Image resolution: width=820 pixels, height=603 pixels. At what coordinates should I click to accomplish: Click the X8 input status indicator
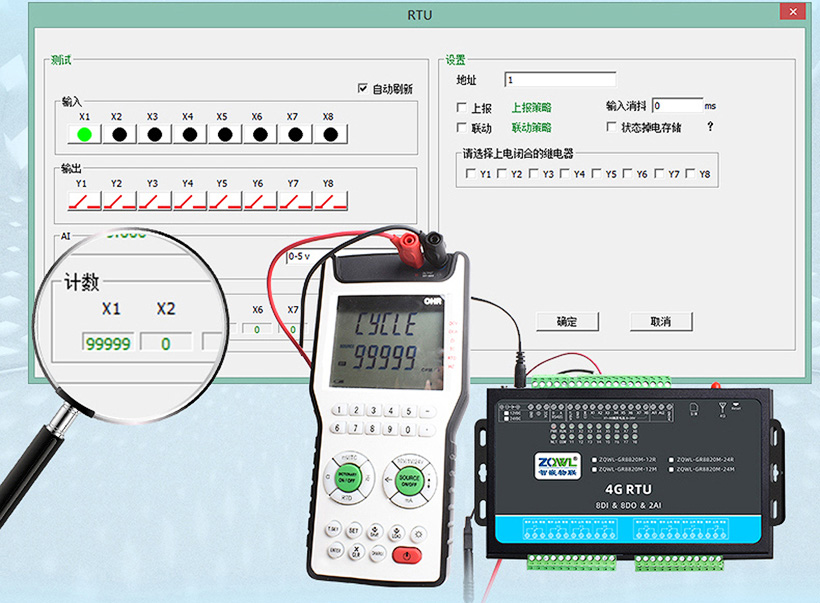click(329, 133)
